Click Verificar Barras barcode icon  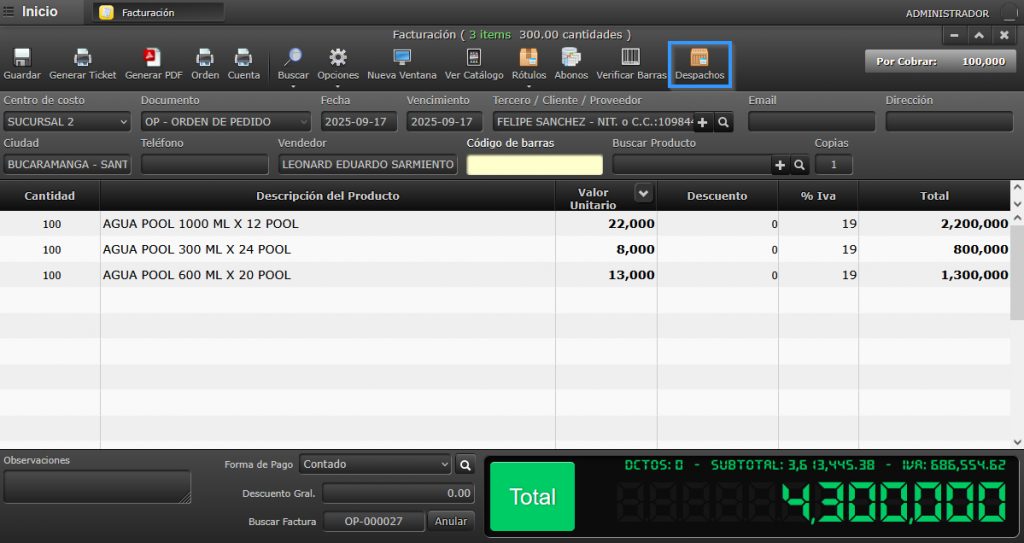click(x=631, y=58)
